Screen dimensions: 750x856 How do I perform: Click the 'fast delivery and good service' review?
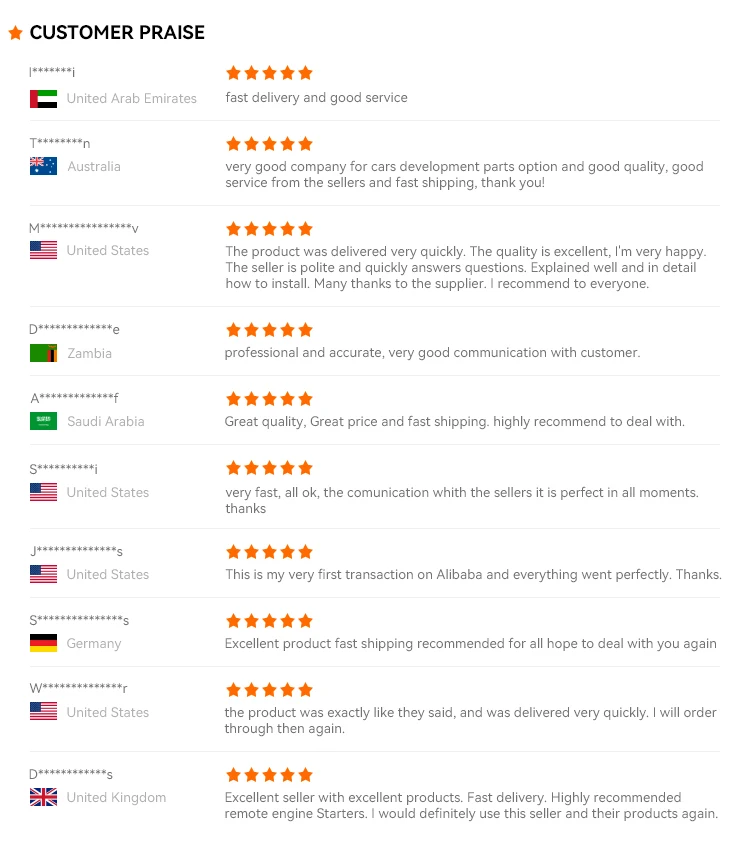316,98
